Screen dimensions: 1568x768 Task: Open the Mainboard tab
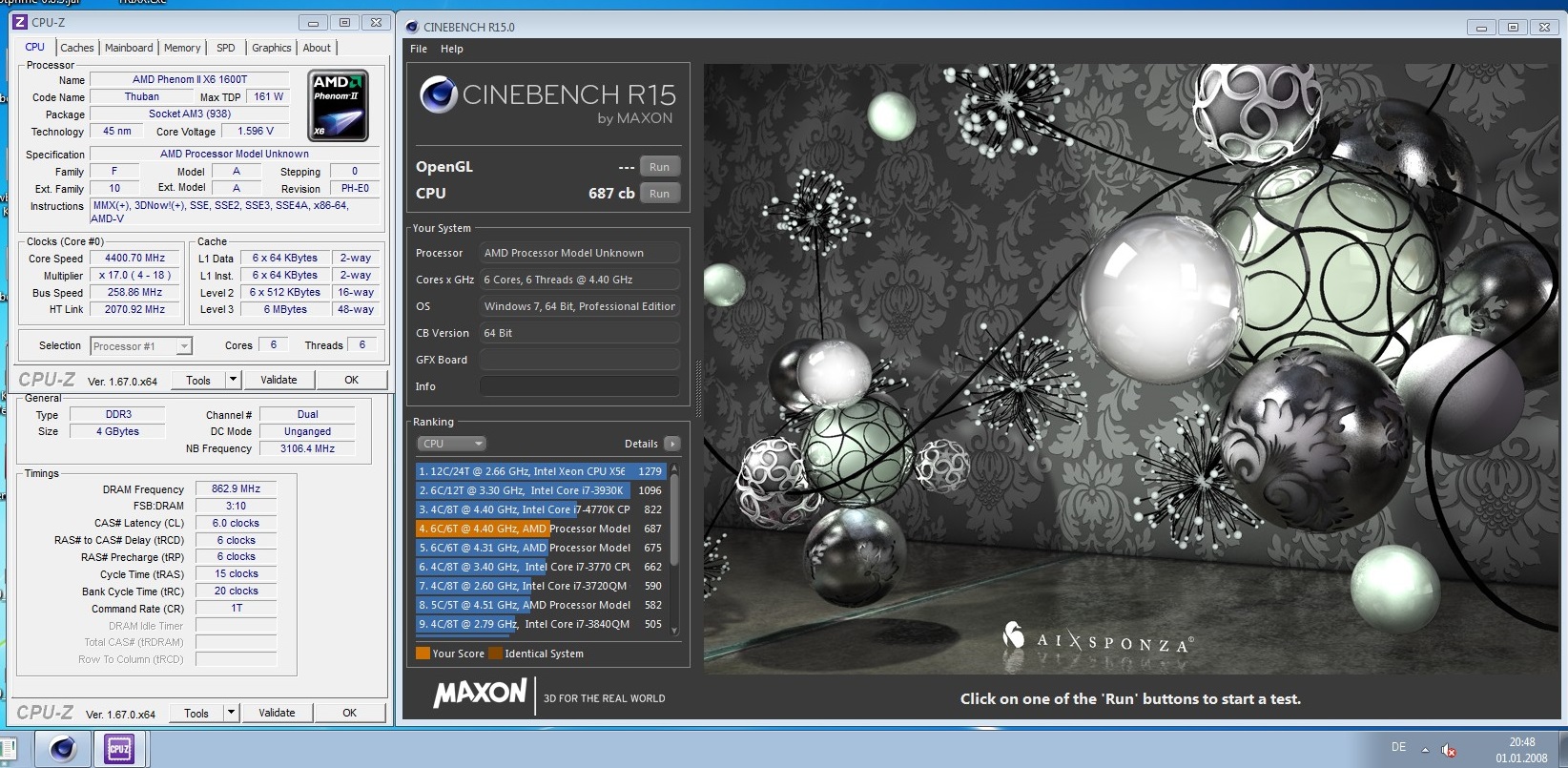[129, 48]
